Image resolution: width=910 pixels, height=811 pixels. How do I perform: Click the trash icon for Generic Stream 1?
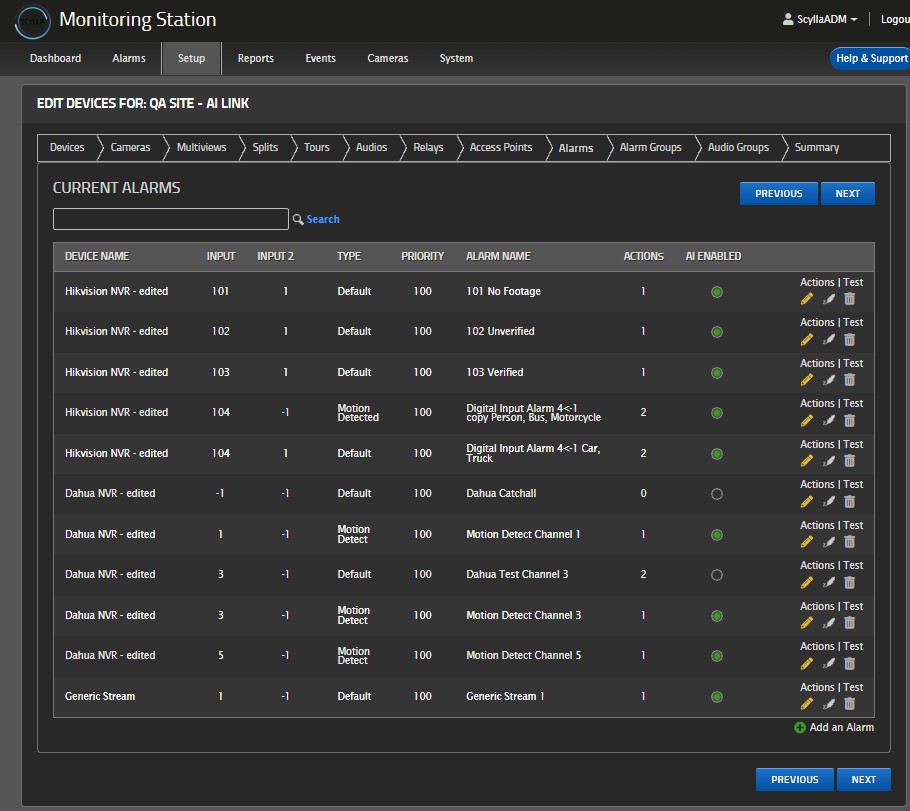tap(849, 704)
